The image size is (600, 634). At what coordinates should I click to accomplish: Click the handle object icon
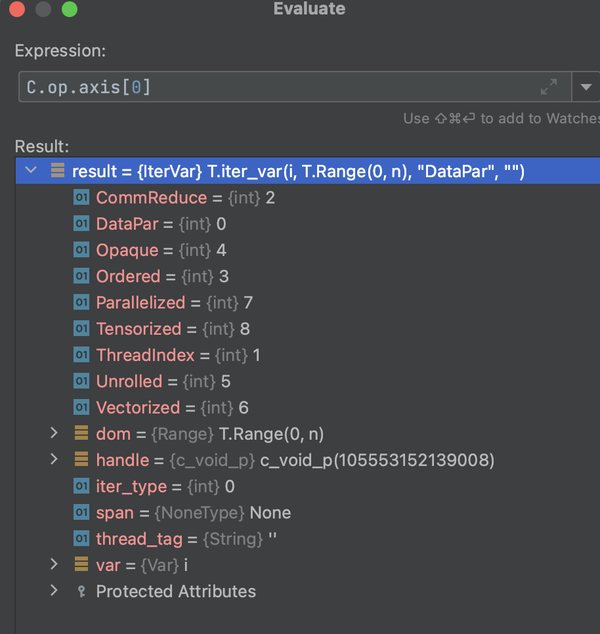coord(81,460)
